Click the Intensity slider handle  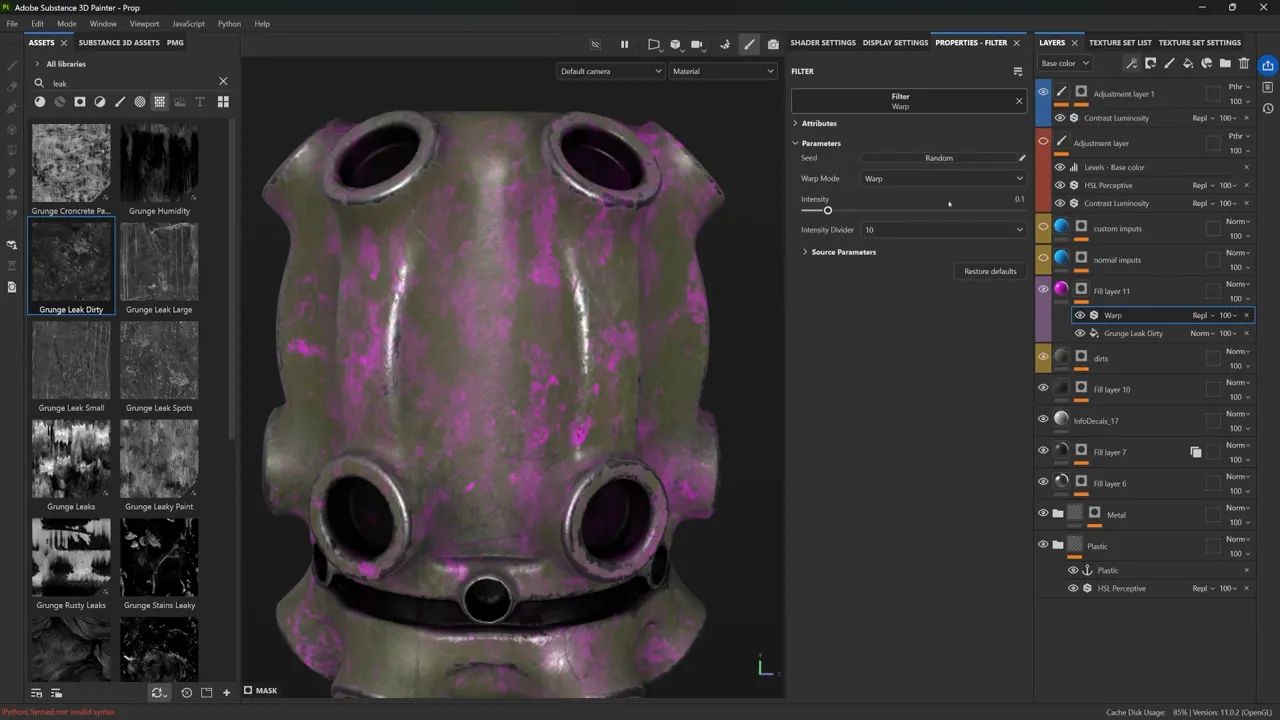(x=828, y=210)
